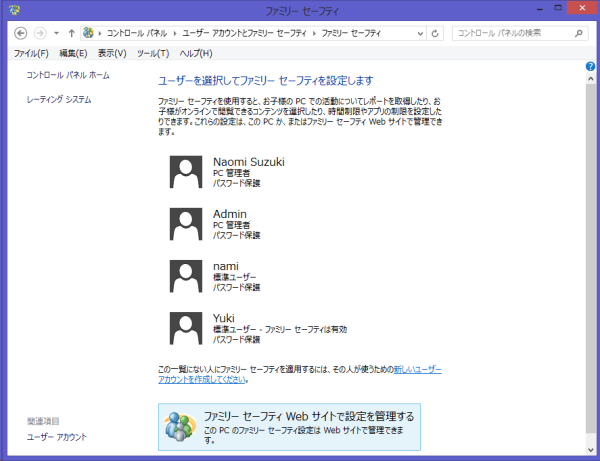Select the Admin account avatar
The height and width of the screenshot is (461, 600).
pos(186,224)
